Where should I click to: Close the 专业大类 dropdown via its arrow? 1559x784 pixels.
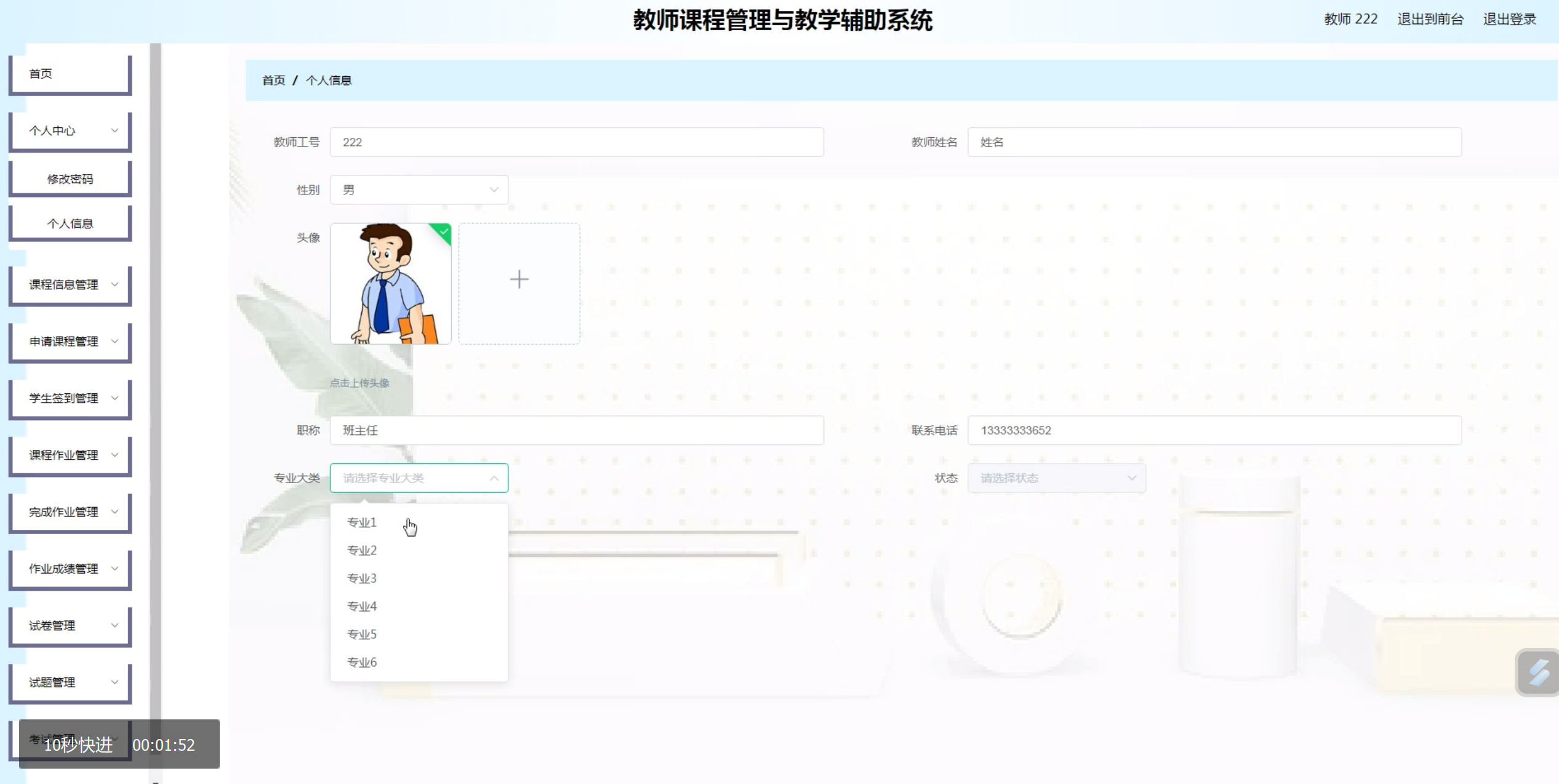point(494,478)
